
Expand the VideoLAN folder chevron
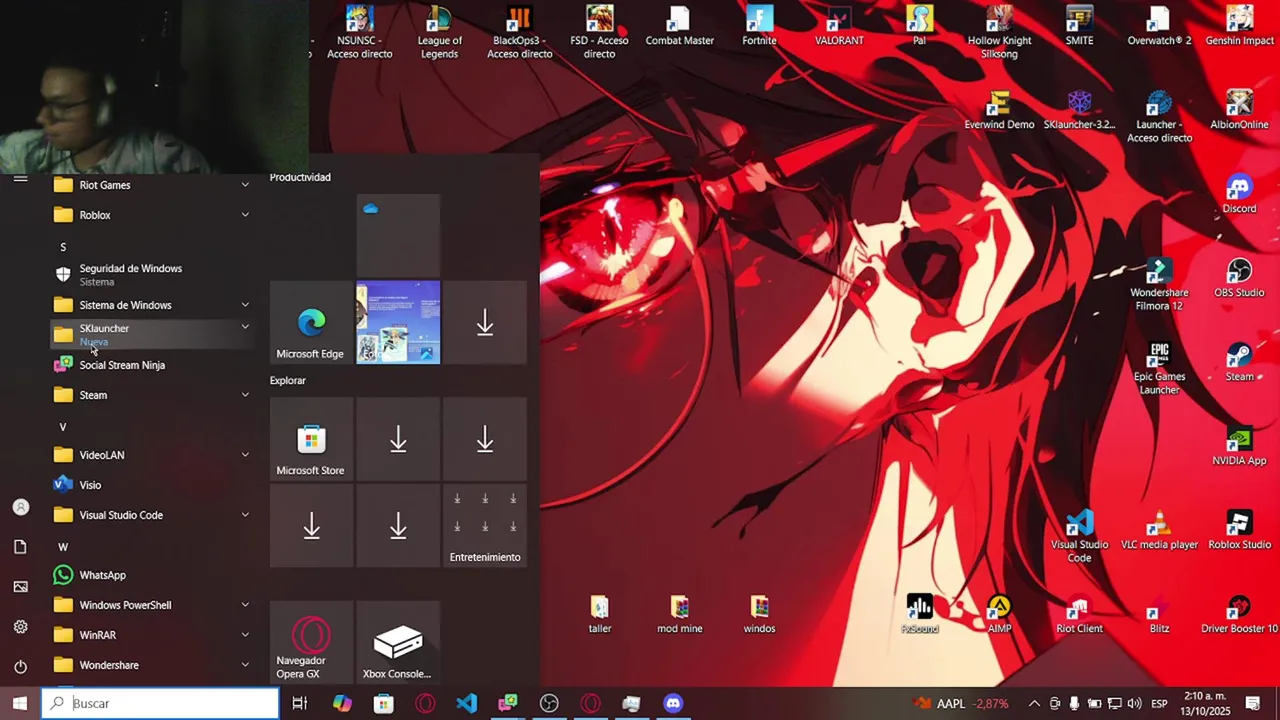(x=245, y=455)
